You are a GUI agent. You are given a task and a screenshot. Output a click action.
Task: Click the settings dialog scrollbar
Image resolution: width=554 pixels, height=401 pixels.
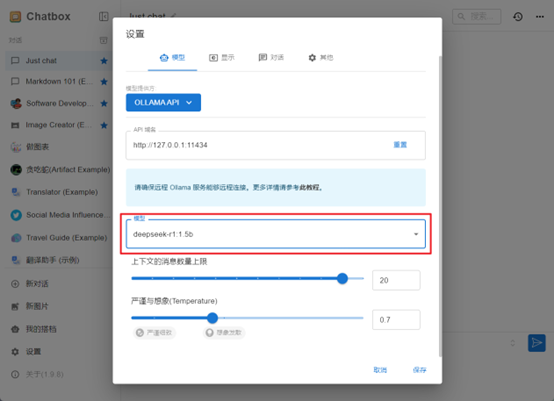440,206
